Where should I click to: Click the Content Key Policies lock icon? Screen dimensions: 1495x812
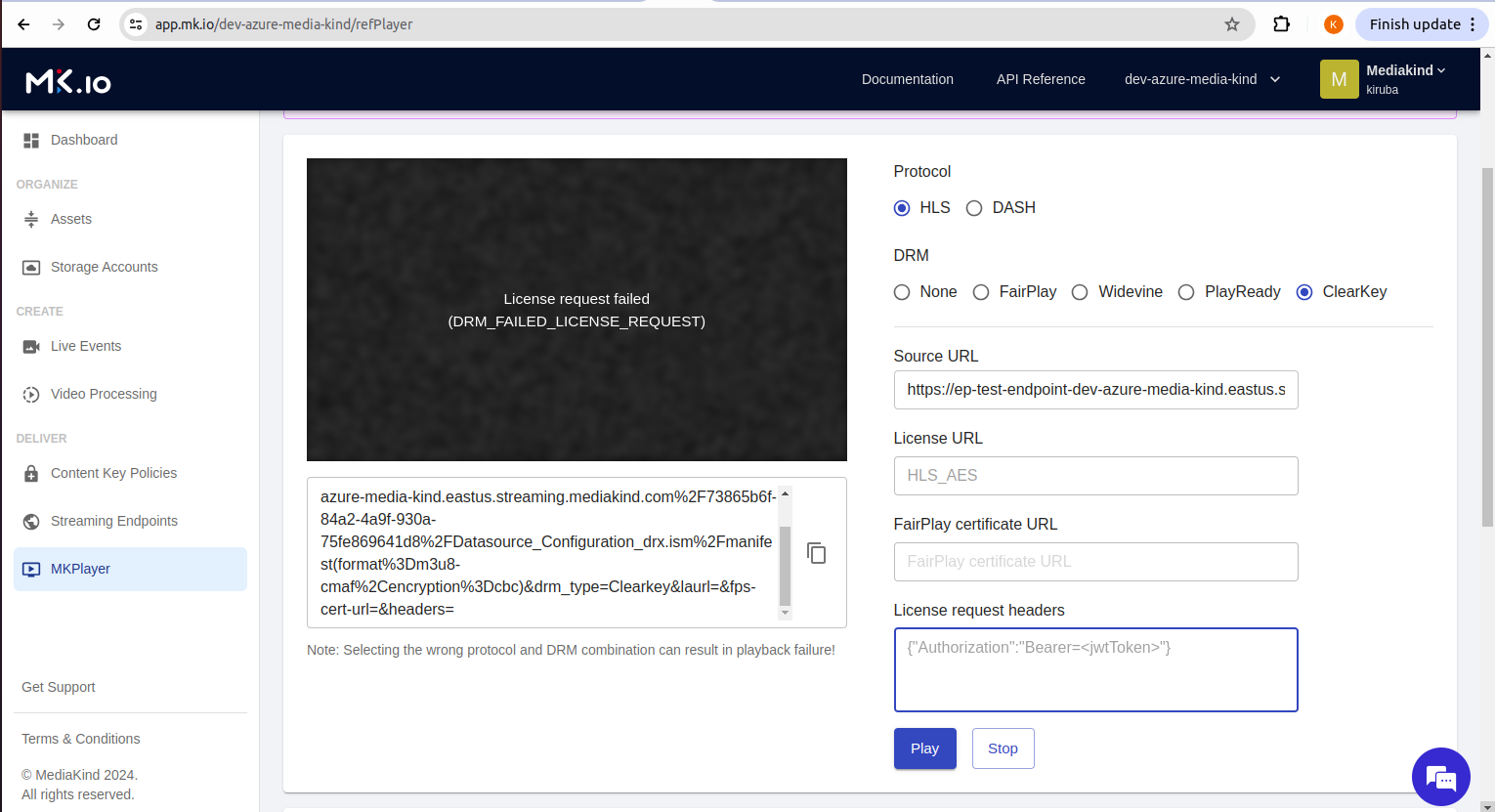tap(31, 474)
